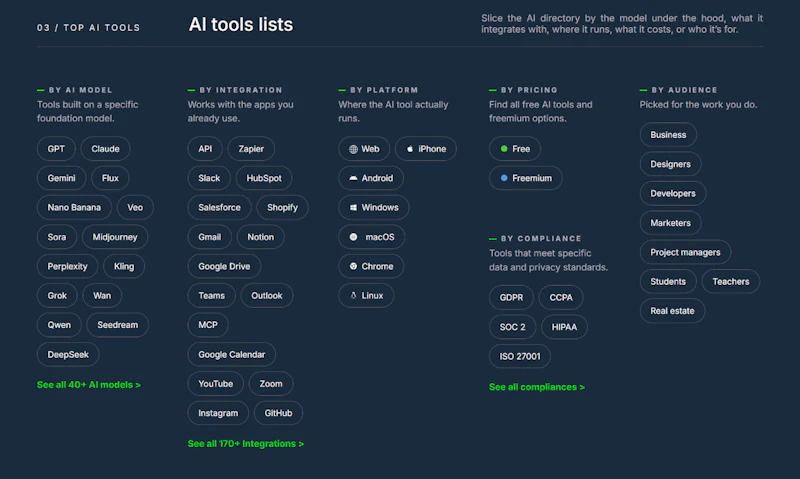
Task: Choose the Slack integration
Action: (x=209, y=178)
